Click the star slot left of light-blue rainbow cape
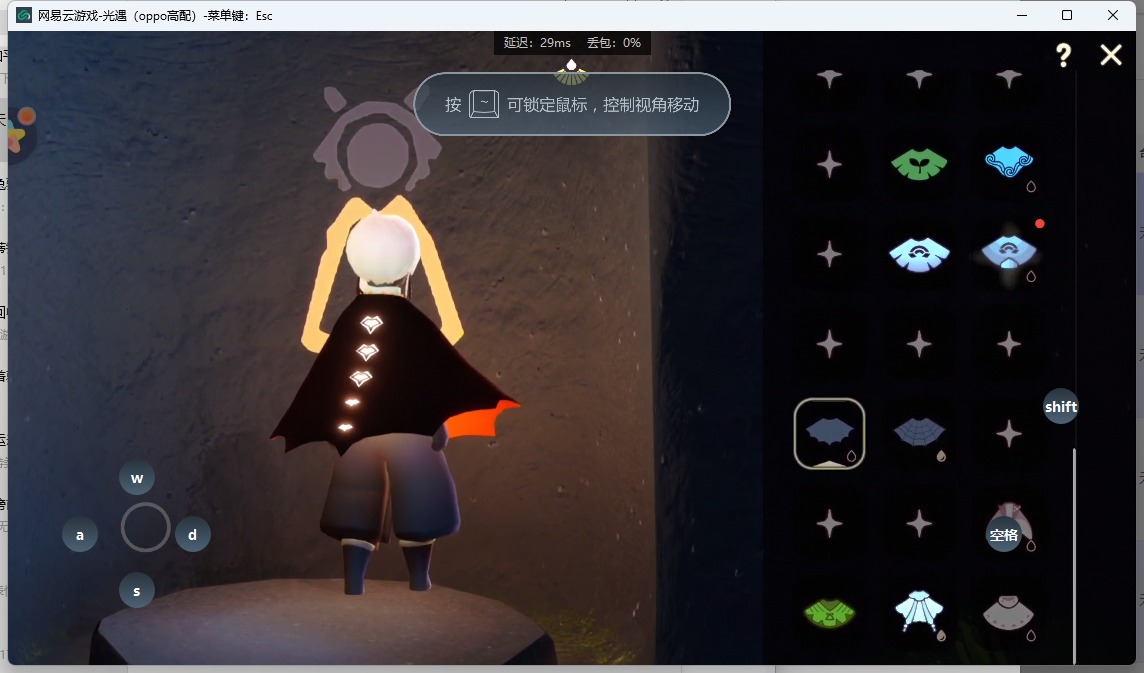 pyautogui.click(x=830, y=254)
